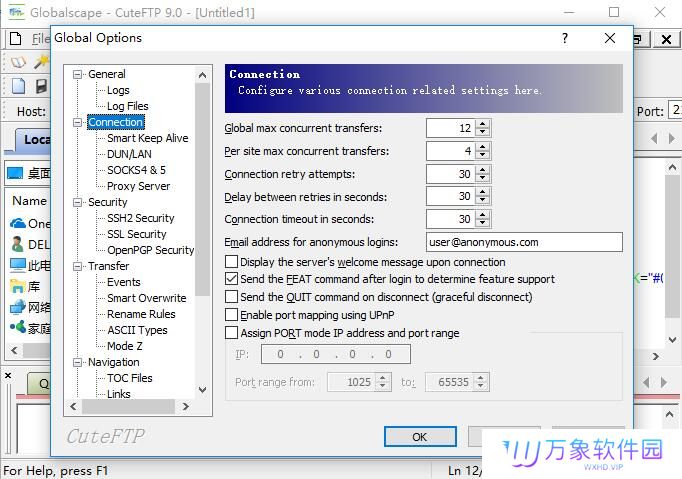Screen dimensions: 682x479
Task: Click new document icon in CuteFTP toolbar
Action: [x=18, y=86]
